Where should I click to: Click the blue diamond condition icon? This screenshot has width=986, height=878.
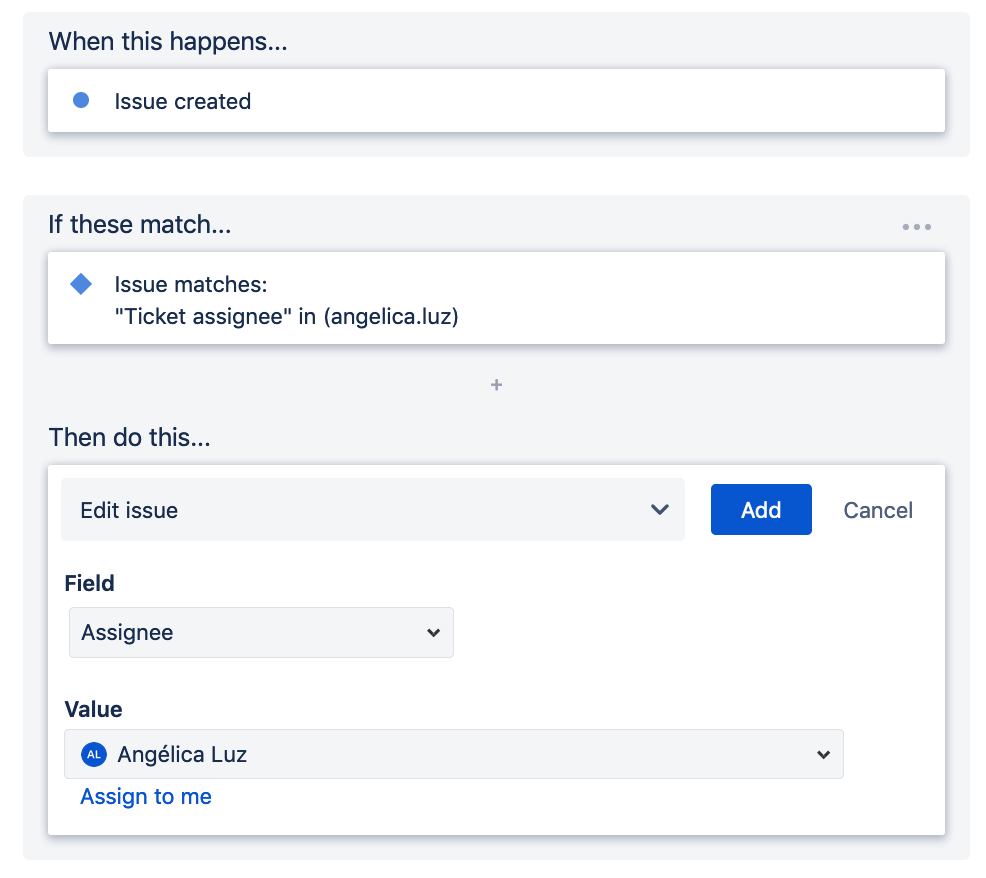pyautogui.click(x=81, y=285)
